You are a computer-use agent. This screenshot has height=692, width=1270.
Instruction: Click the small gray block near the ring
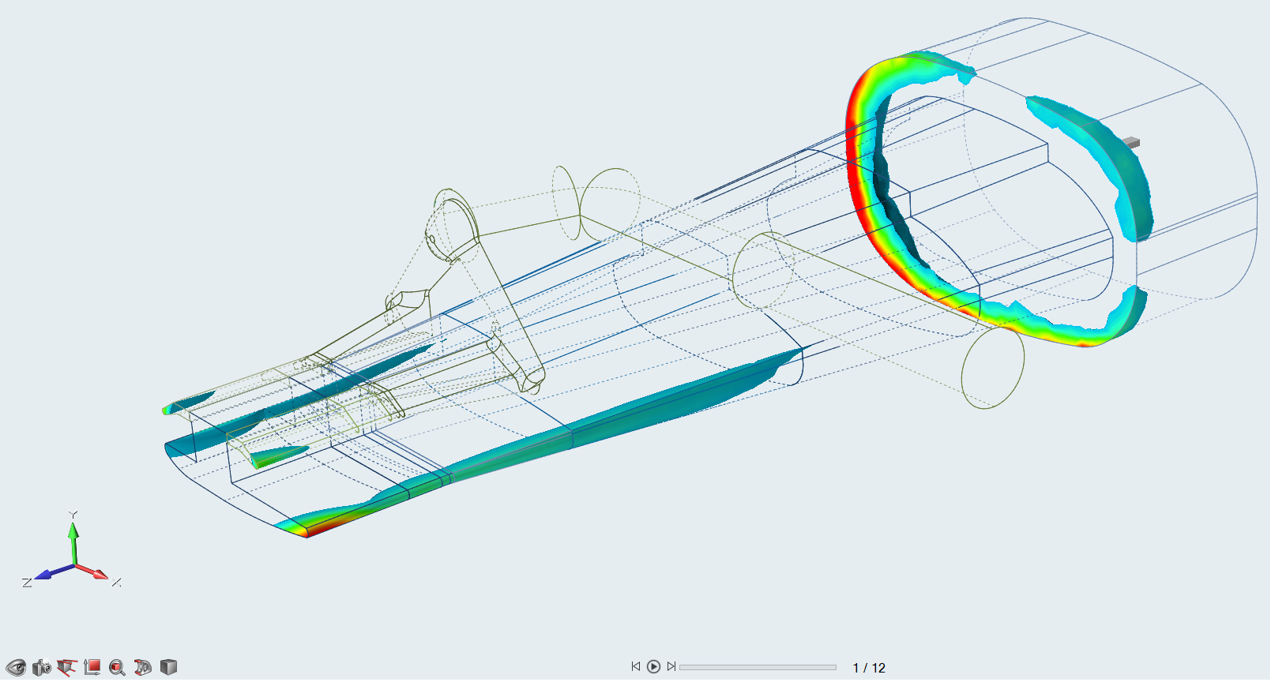(x=1131, y=142)
